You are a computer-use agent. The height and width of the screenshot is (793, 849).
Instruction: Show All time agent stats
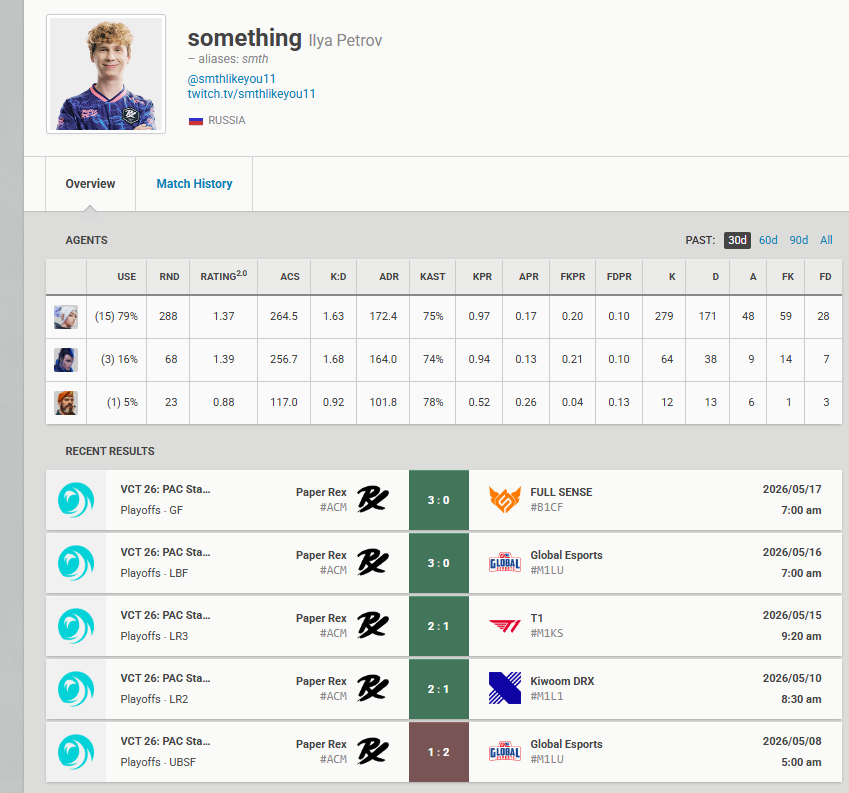826,240
